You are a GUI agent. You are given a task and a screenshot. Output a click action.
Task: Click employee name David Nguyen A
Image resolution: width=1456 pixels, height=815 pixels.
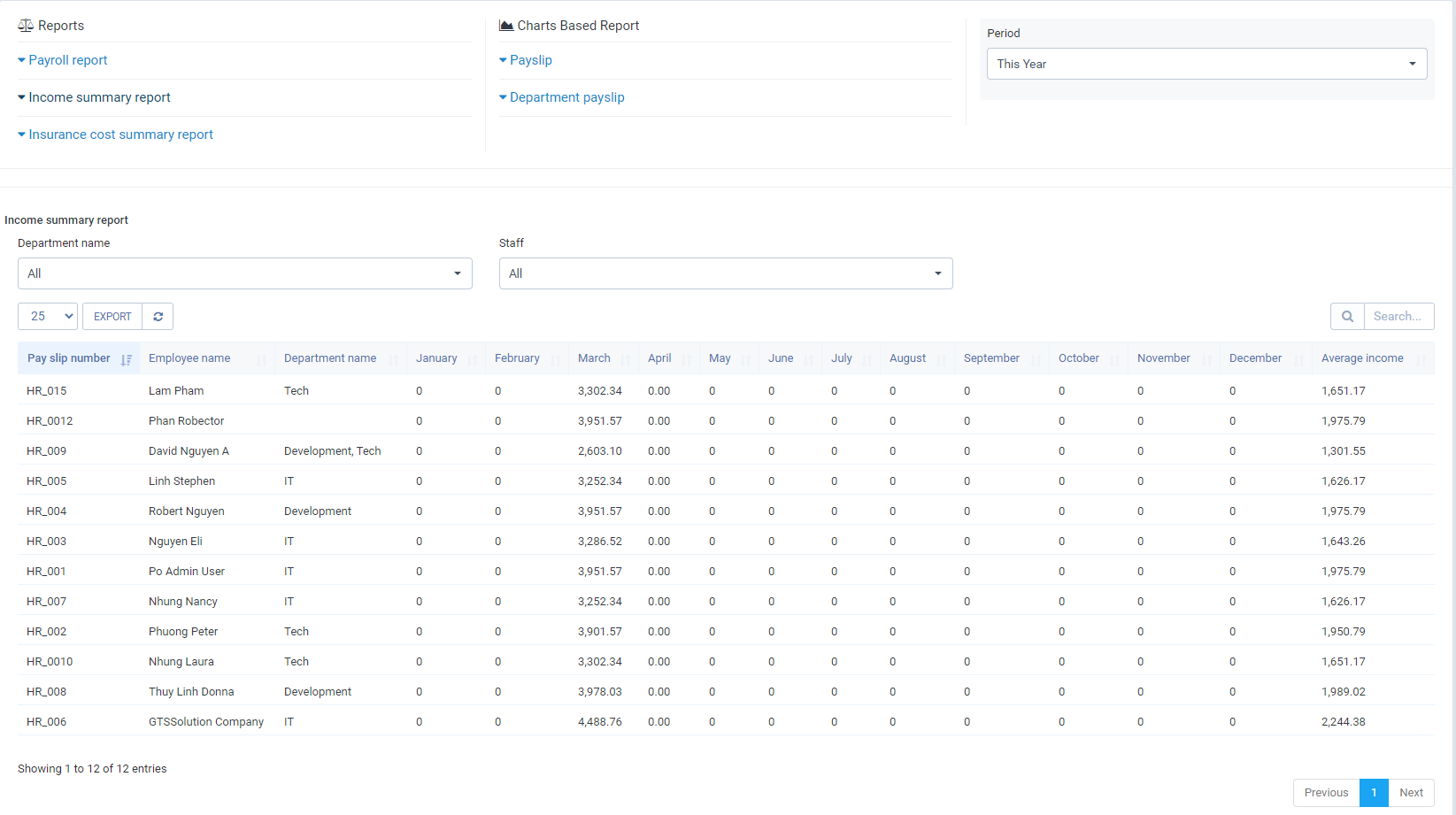[x=189, y=450]
